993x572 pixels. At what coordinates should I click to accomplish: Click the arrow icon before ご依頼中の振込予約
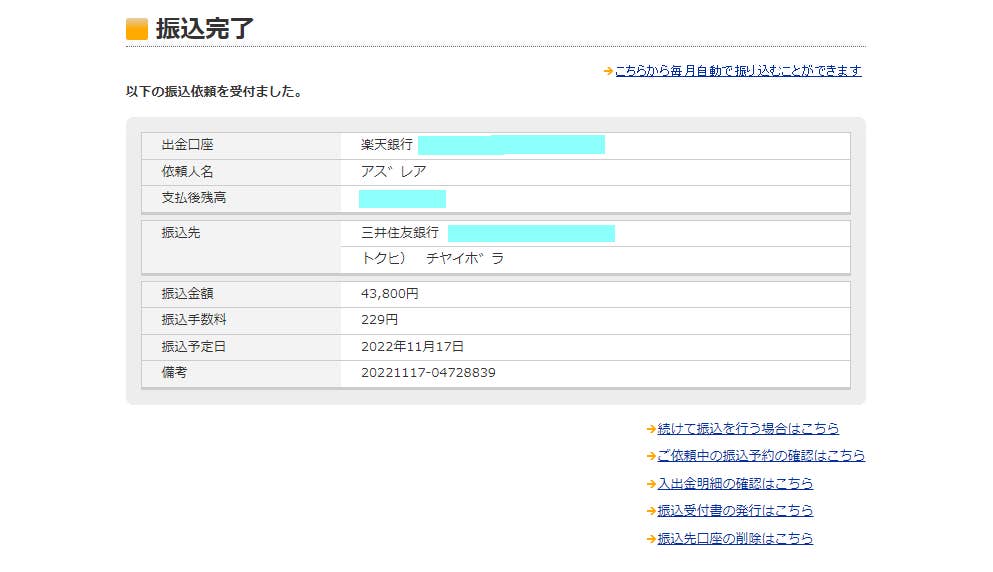coord(651,456)
